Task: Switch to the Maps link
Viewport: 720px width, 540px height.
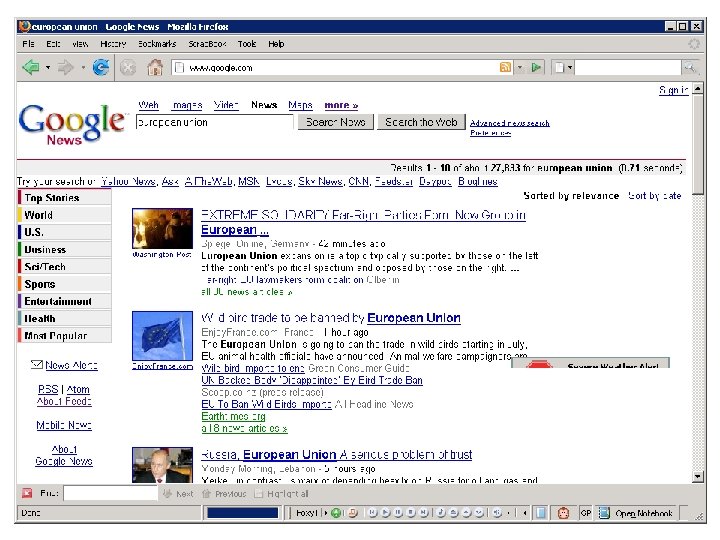Action: point(300,105)
